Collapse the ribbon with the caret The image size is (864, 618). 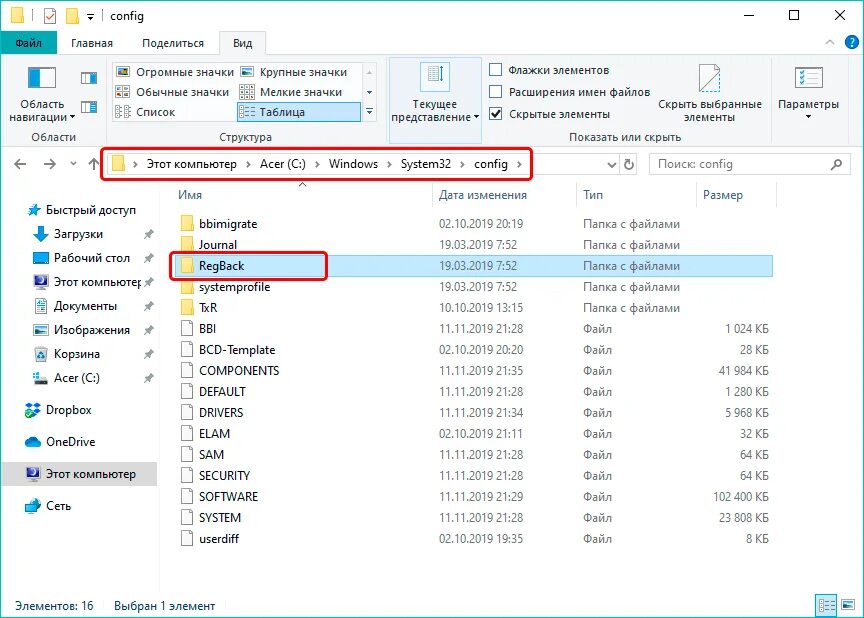[x=830, y=42]
